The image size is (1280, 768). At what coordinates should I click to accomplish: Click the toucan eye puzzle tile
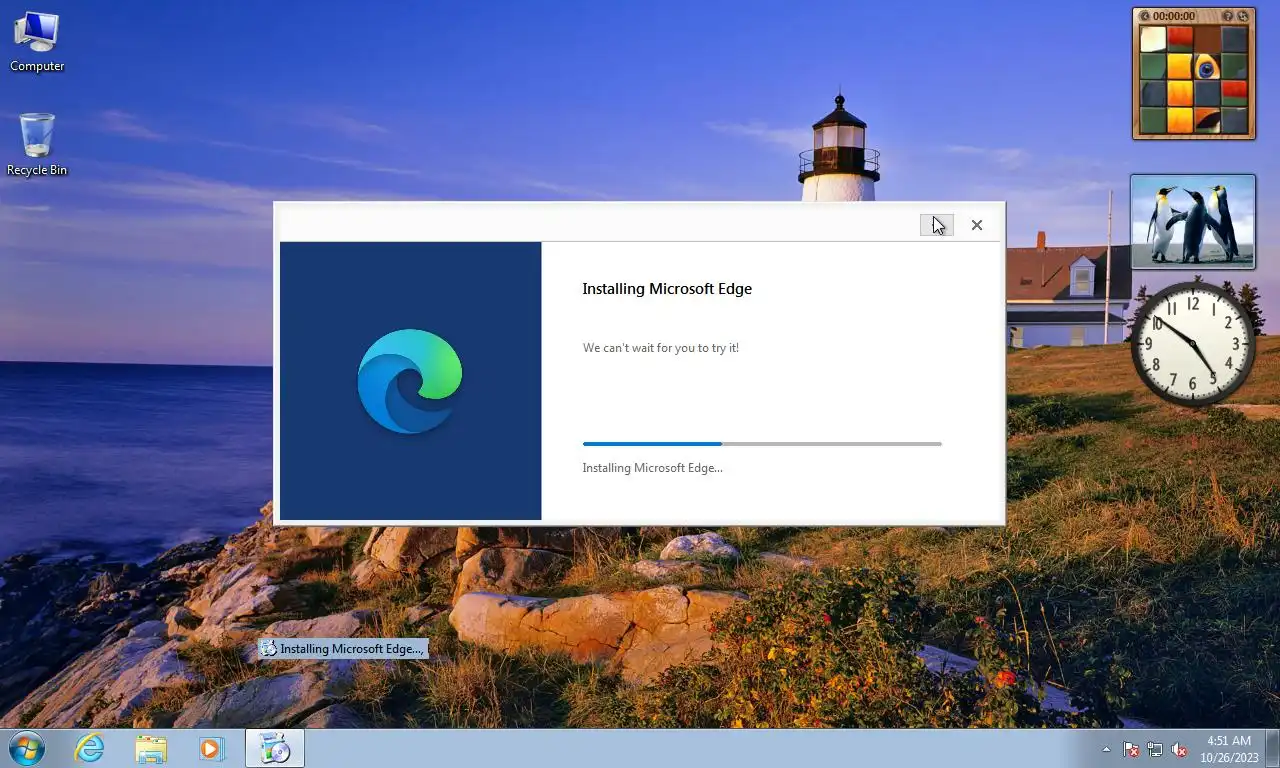tap(1206, 67)
